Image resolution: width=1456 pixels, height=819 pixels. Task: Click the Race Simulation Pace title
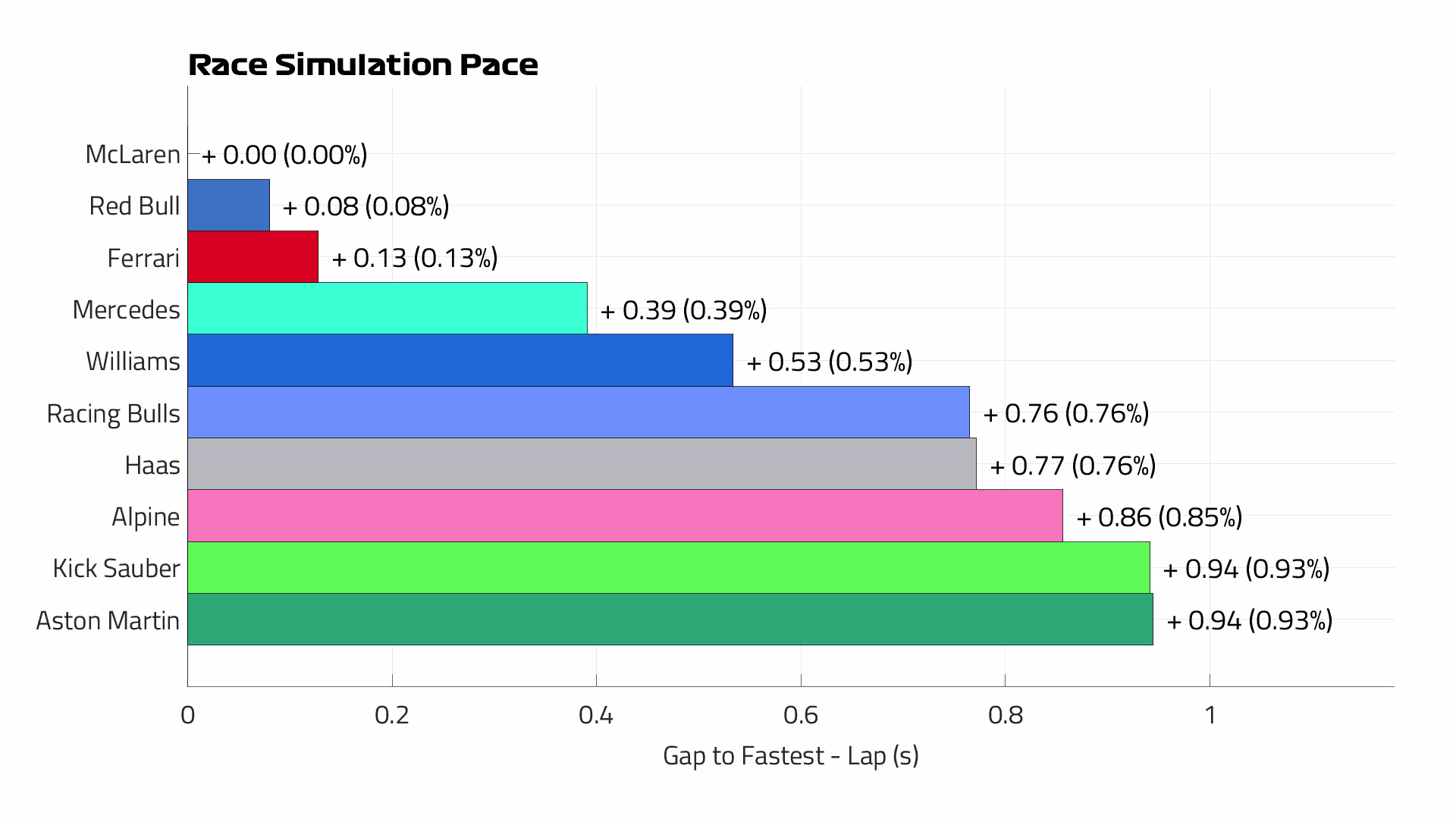tap(363, 64)
